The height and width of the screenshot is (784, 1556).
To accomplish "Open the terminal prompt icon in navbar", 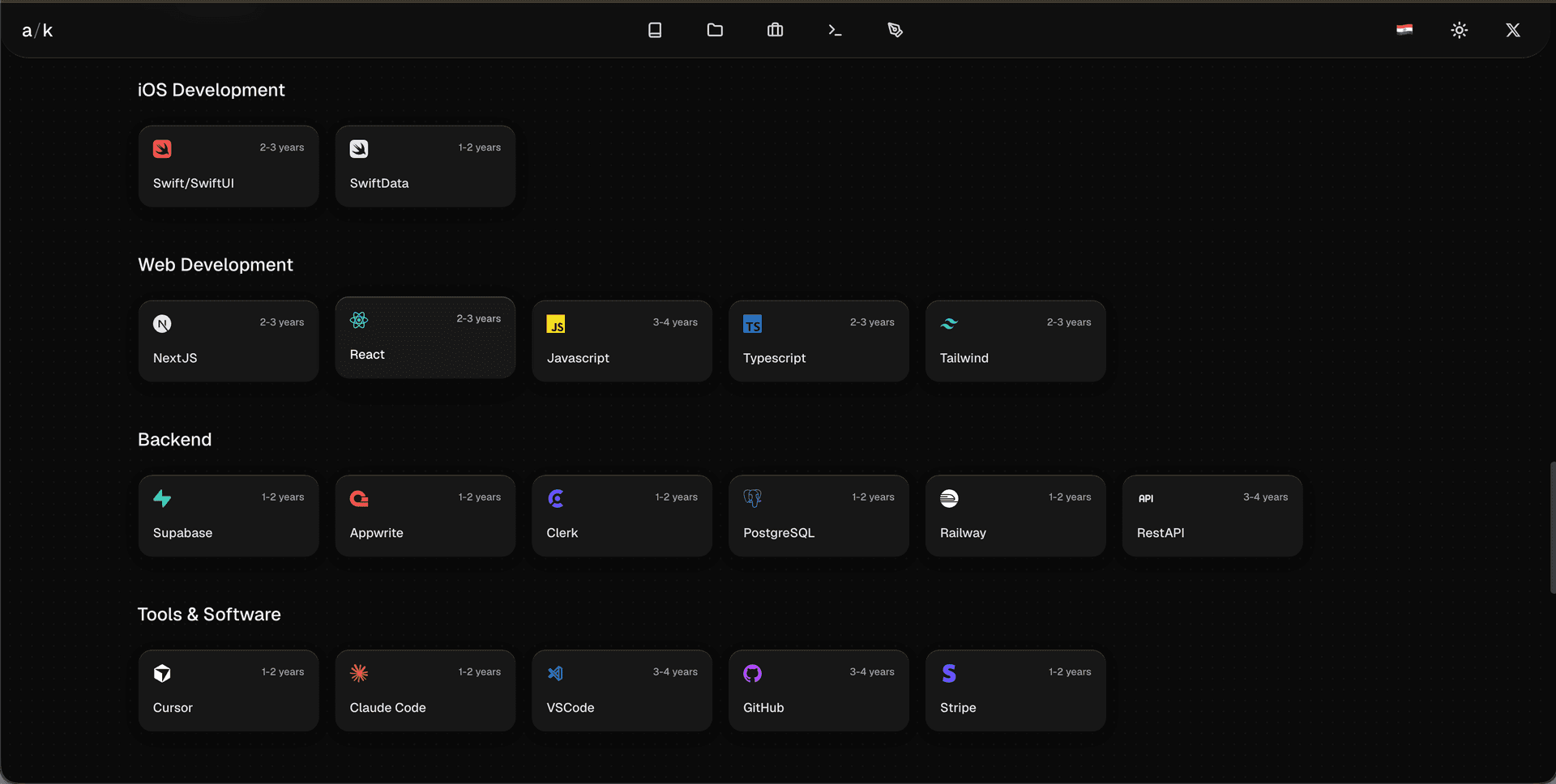I will tap(835, 30).
